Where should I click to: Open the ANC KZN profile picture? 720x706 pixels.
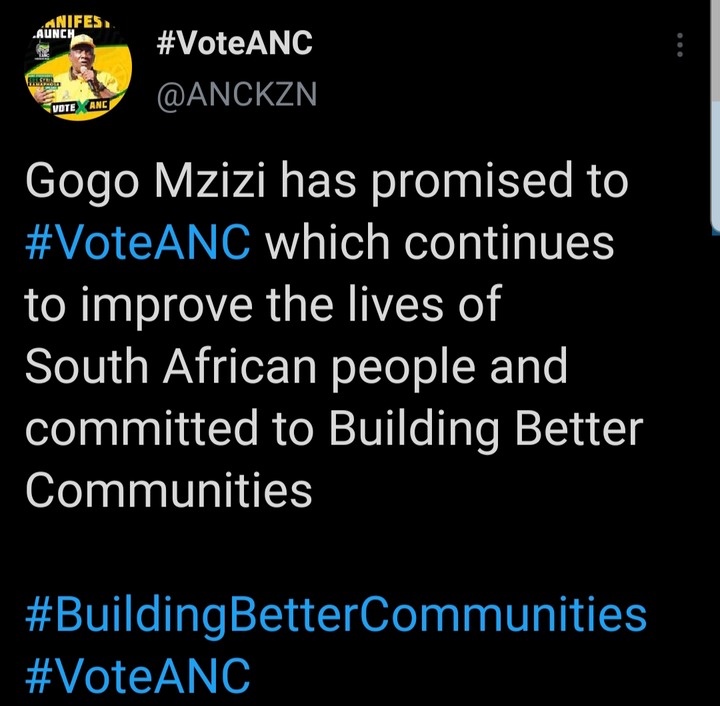pos(78,69)
